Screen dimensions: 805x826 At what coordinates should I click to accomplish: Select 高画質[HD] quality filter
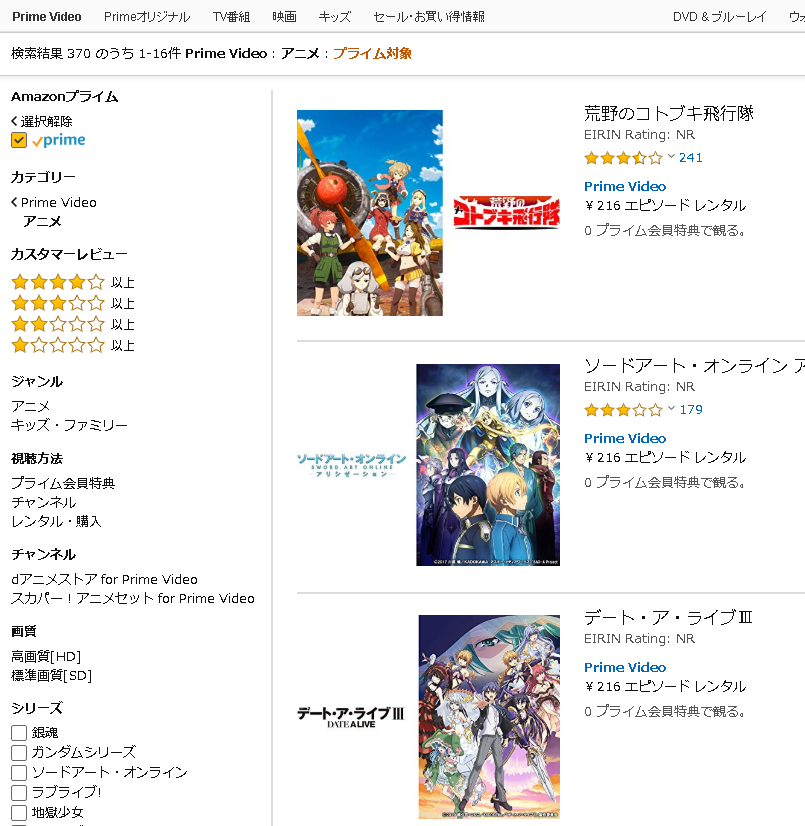(x=46, y=656)
